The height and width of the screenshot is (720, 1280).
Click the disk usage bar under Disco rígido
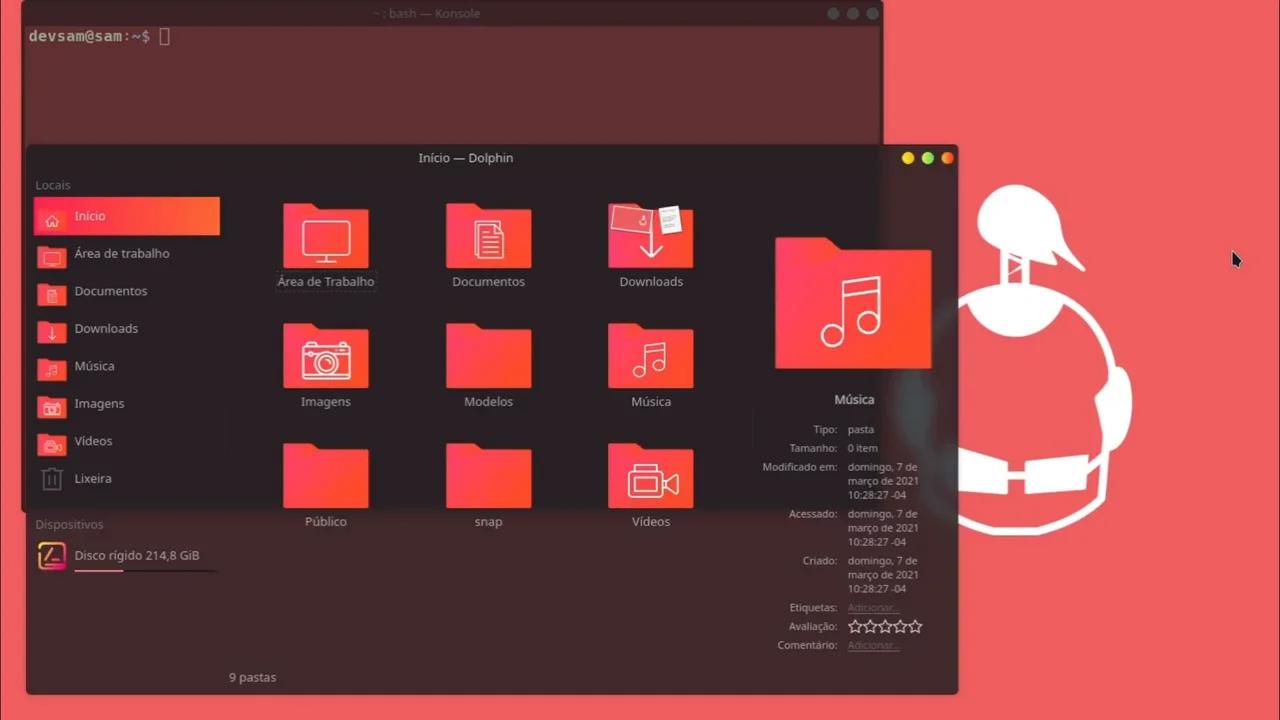click(x=145, y=571)
